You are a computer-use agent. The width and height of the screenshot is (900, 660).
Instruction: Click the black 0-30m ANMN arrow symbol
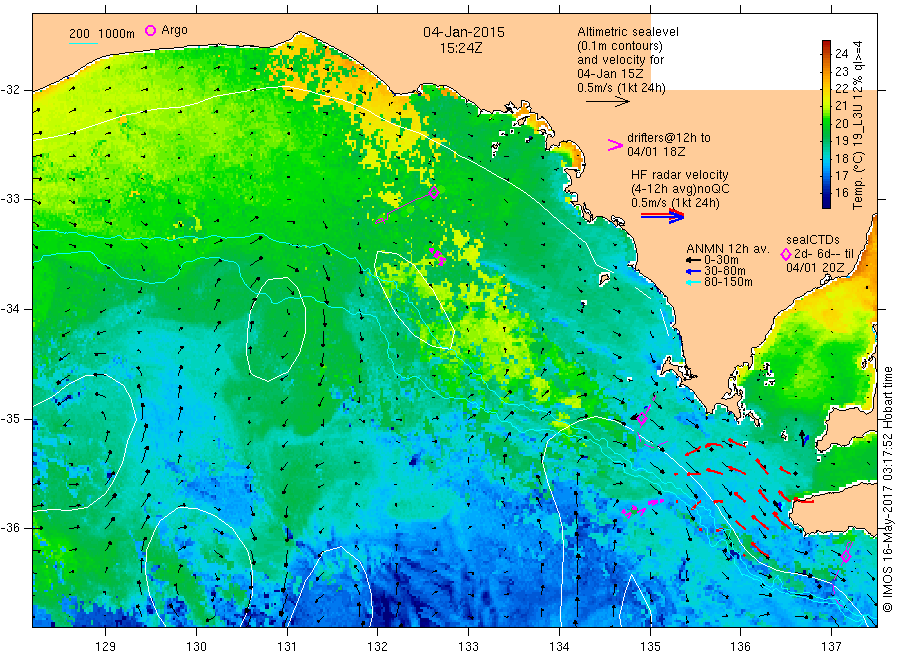[x=693, y=260]
